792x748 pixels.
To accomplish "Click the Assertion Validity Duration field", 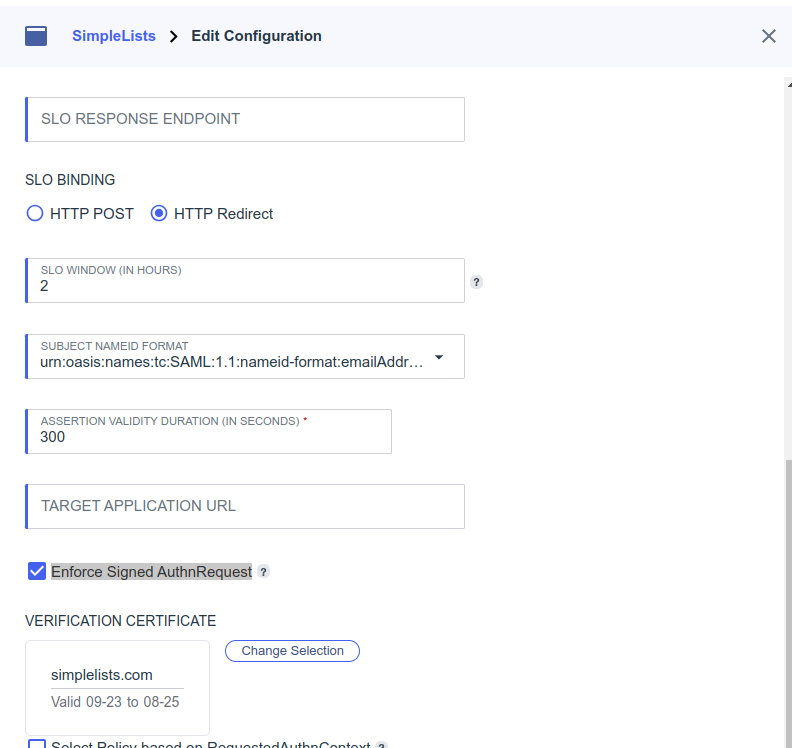I will click(209, 432).
